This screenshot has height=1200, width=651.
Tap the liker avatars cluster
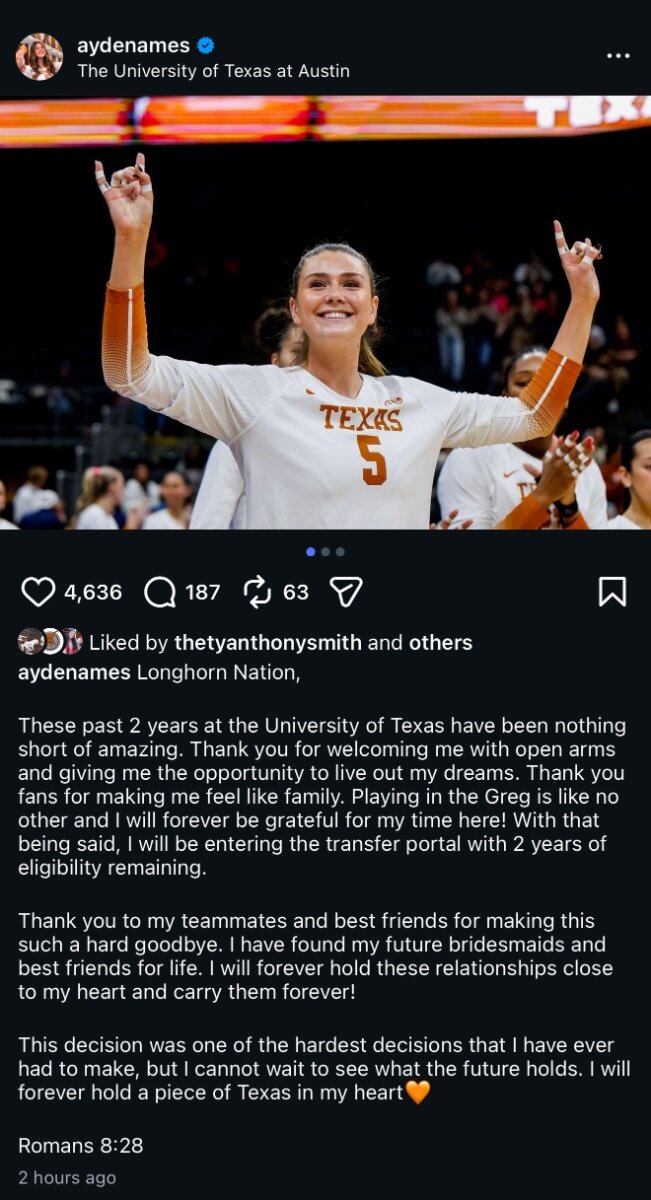pyautogui.click(x=50, y=642)
